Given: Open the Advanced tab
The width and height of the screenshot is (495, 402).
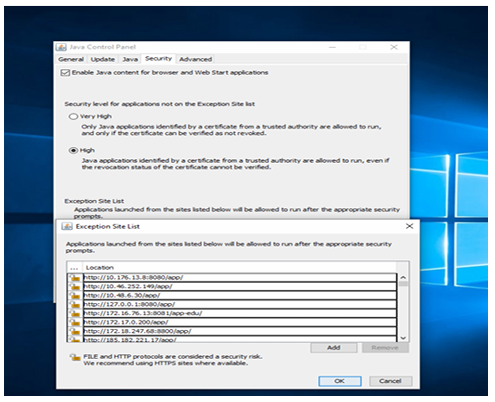Looking at the screenshot, I should (195, 59).
